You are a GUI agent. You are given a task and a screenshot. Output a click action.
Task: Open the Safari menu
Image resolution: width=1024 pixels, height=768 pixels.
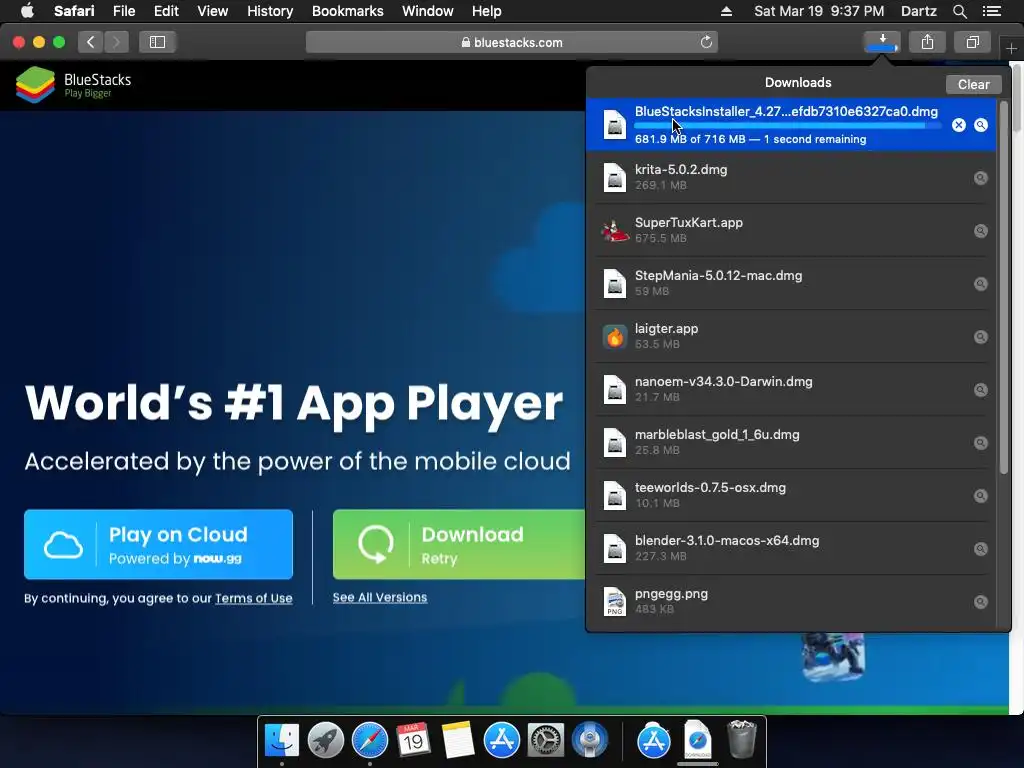pyautogui.click(x=74, y=11)
